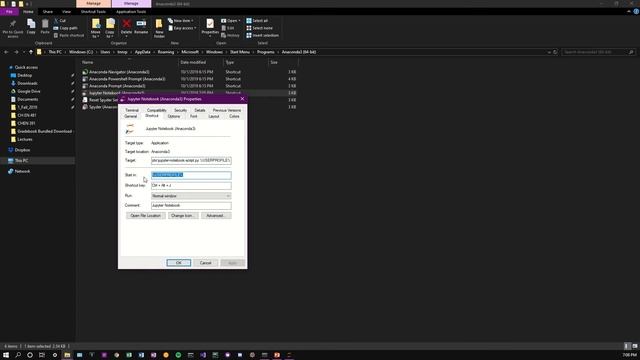Click the Back navigation arrow

tap(6, 52)
